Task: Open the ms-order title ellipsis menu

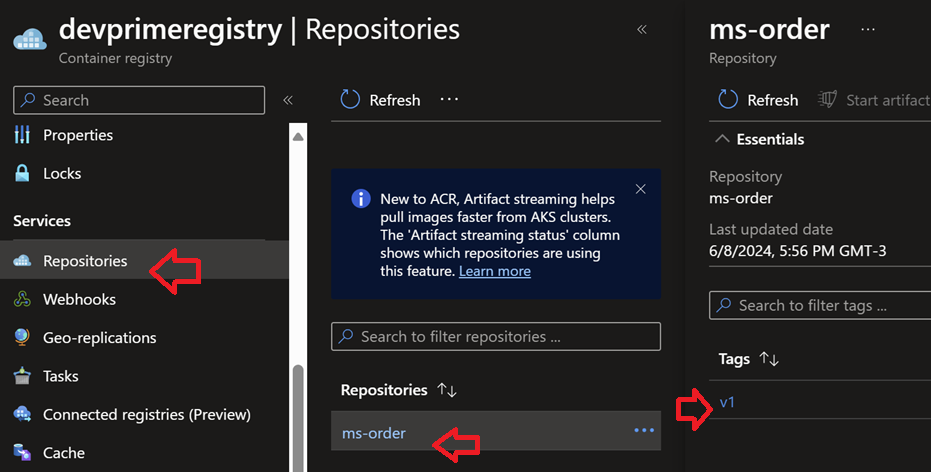Action: tap(868, 29)
